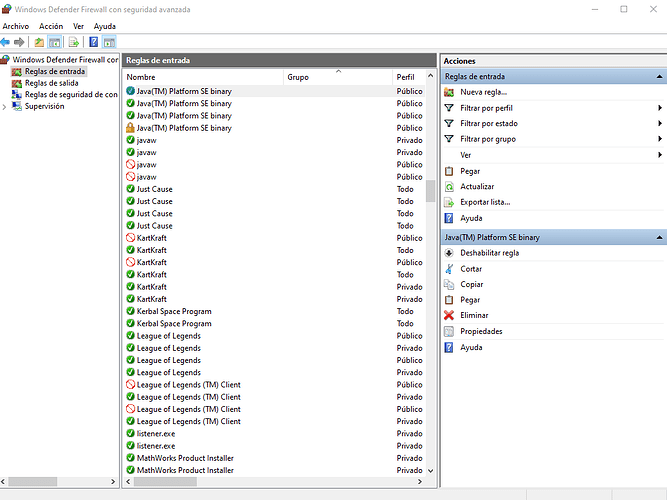Click Propiedades action link
The height and width of the screenshot is (500, 667).
tap(481, 331)
